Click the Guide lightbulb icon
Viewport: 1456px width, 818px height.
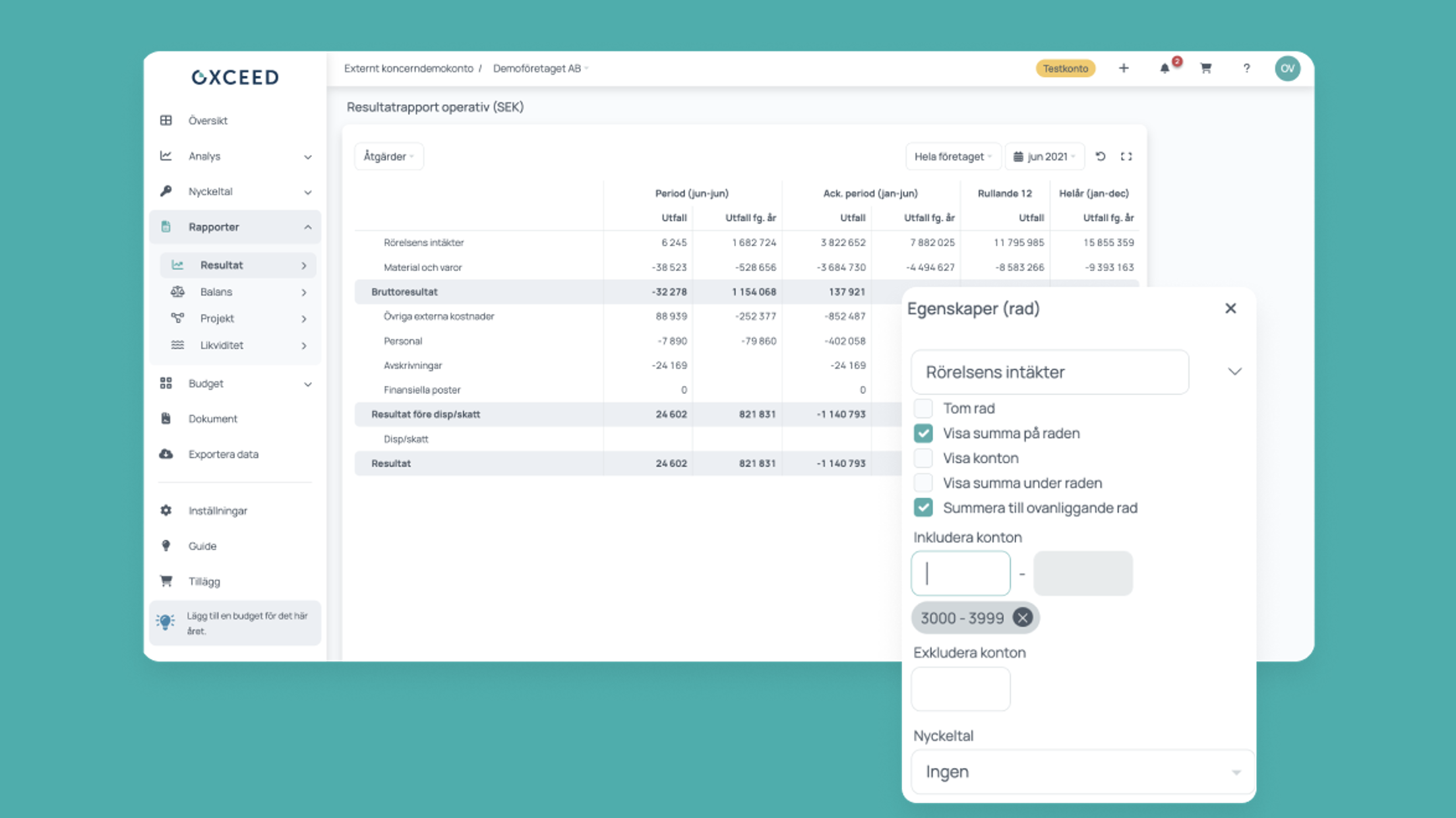pyautogui.click(x=166, y=546)
